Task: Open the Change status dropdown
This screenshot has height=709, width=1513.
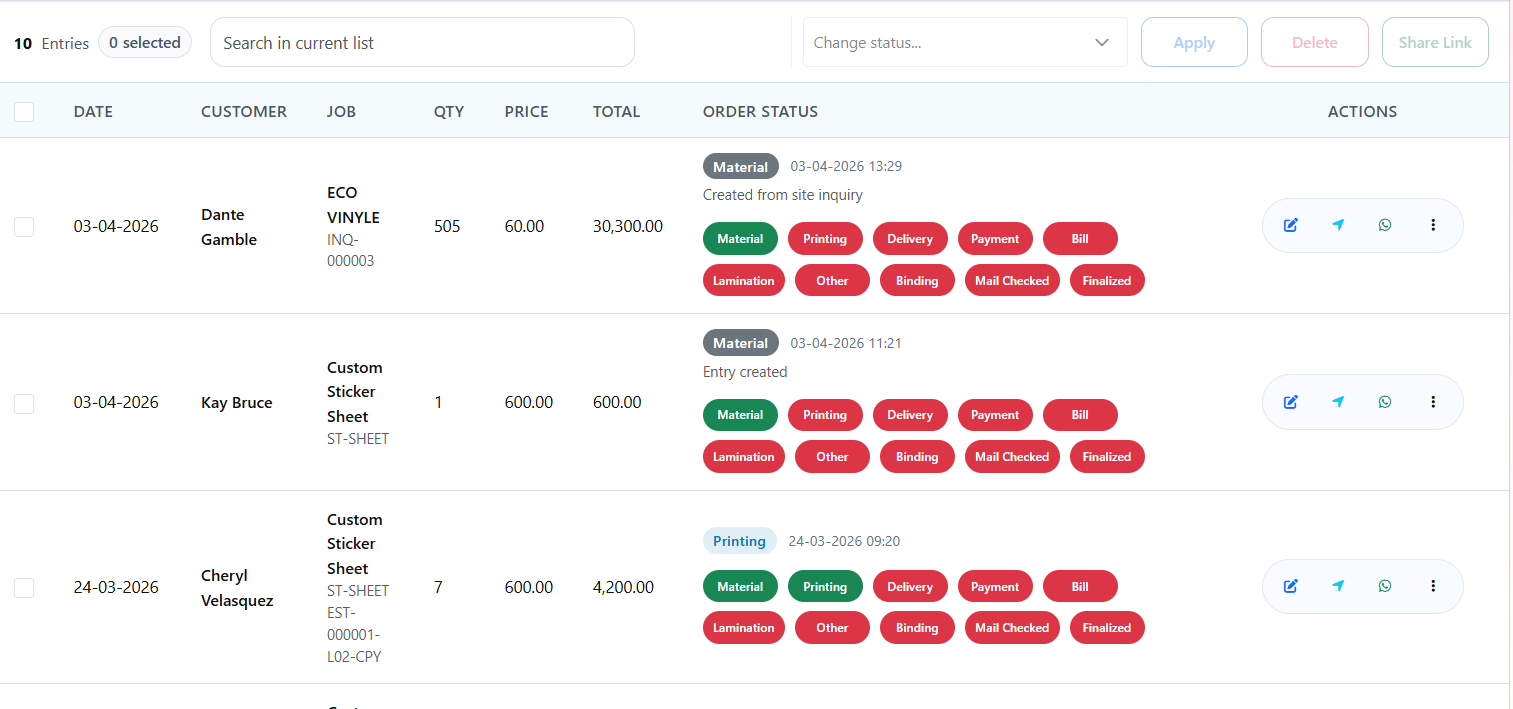Action: tap(964, 43)
